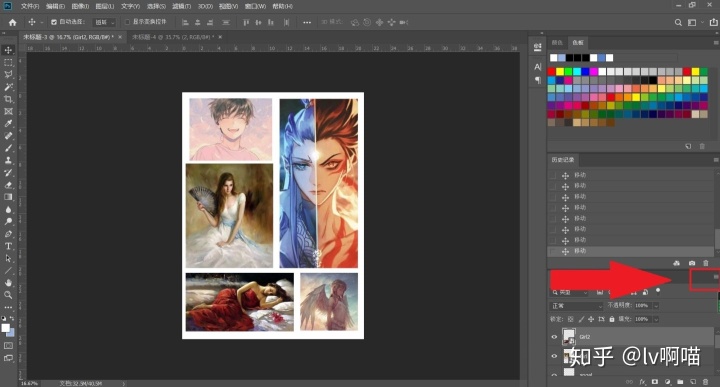Toggle the Auto-Select checkbox
The height and width of the screenshot is (387, 720).
click(54, 22)
